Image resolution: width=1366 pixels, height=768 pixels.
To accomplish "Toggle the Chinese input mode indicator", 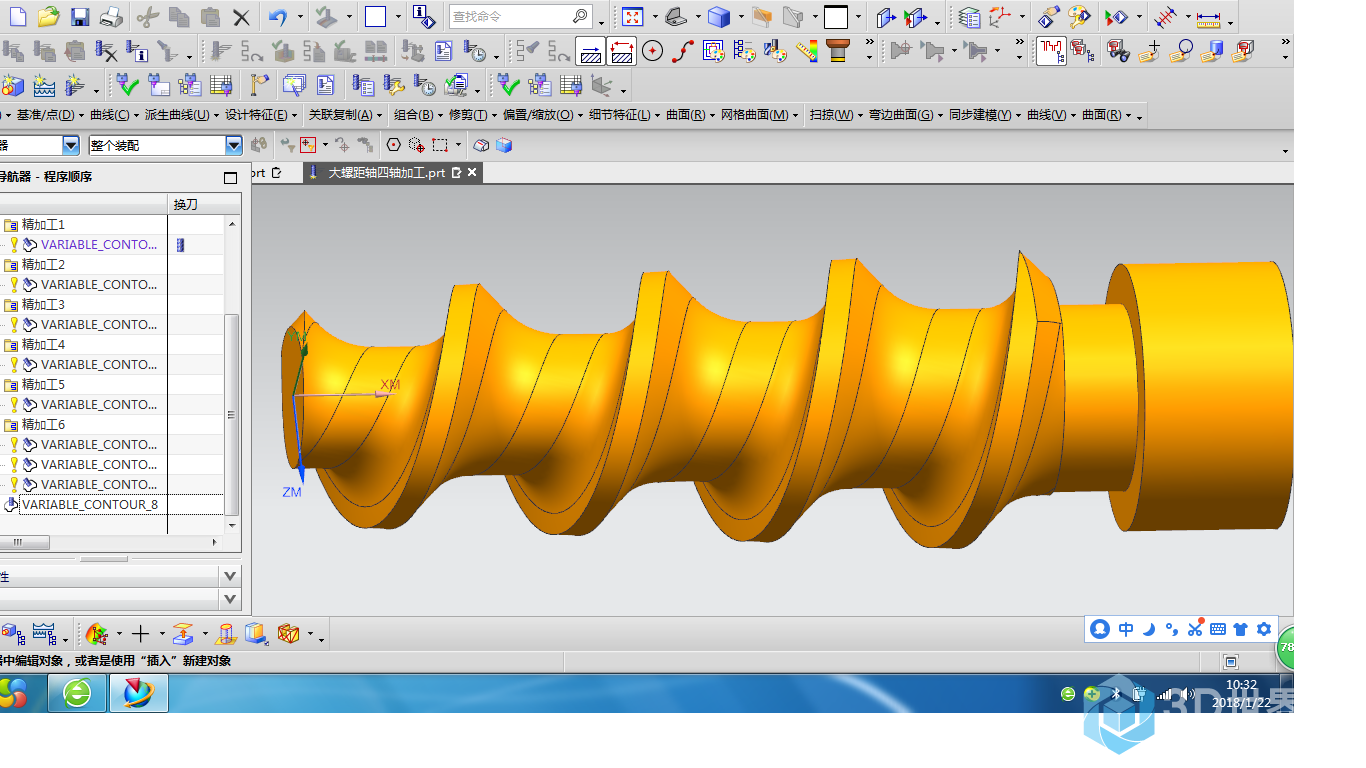I will (1126, 629).
